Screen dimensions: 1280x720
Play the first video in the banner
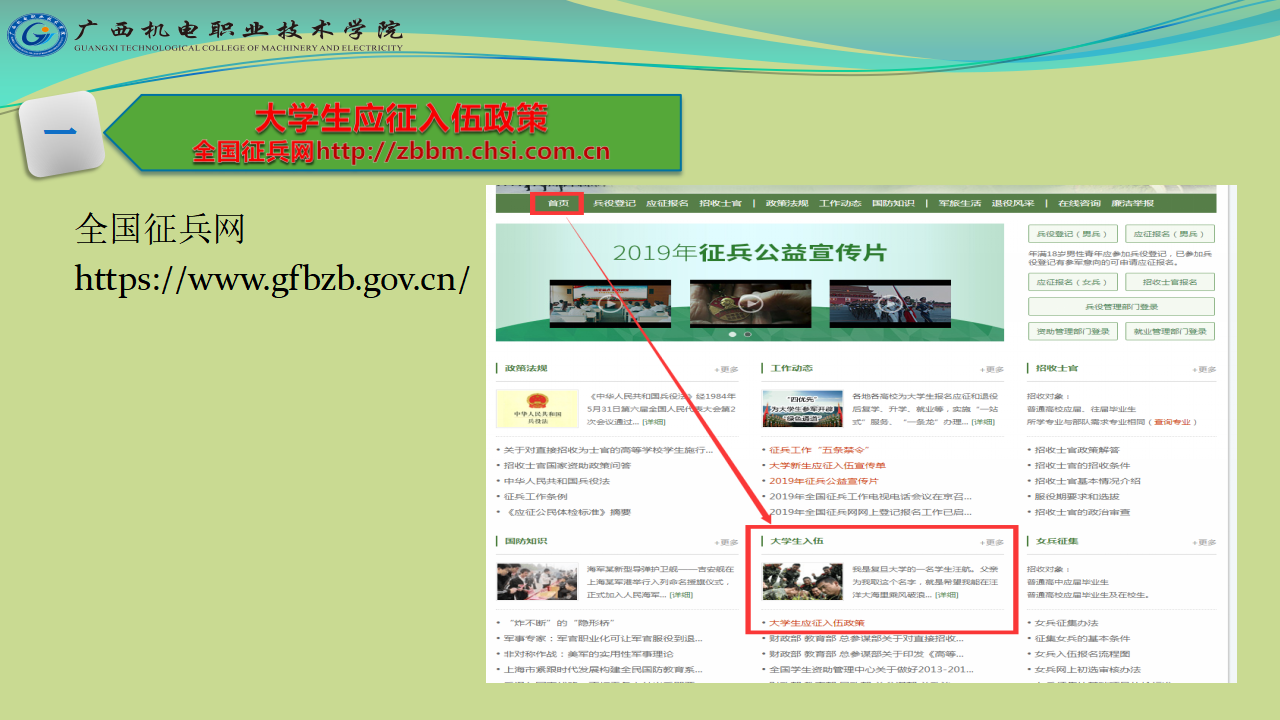(609, 303)
